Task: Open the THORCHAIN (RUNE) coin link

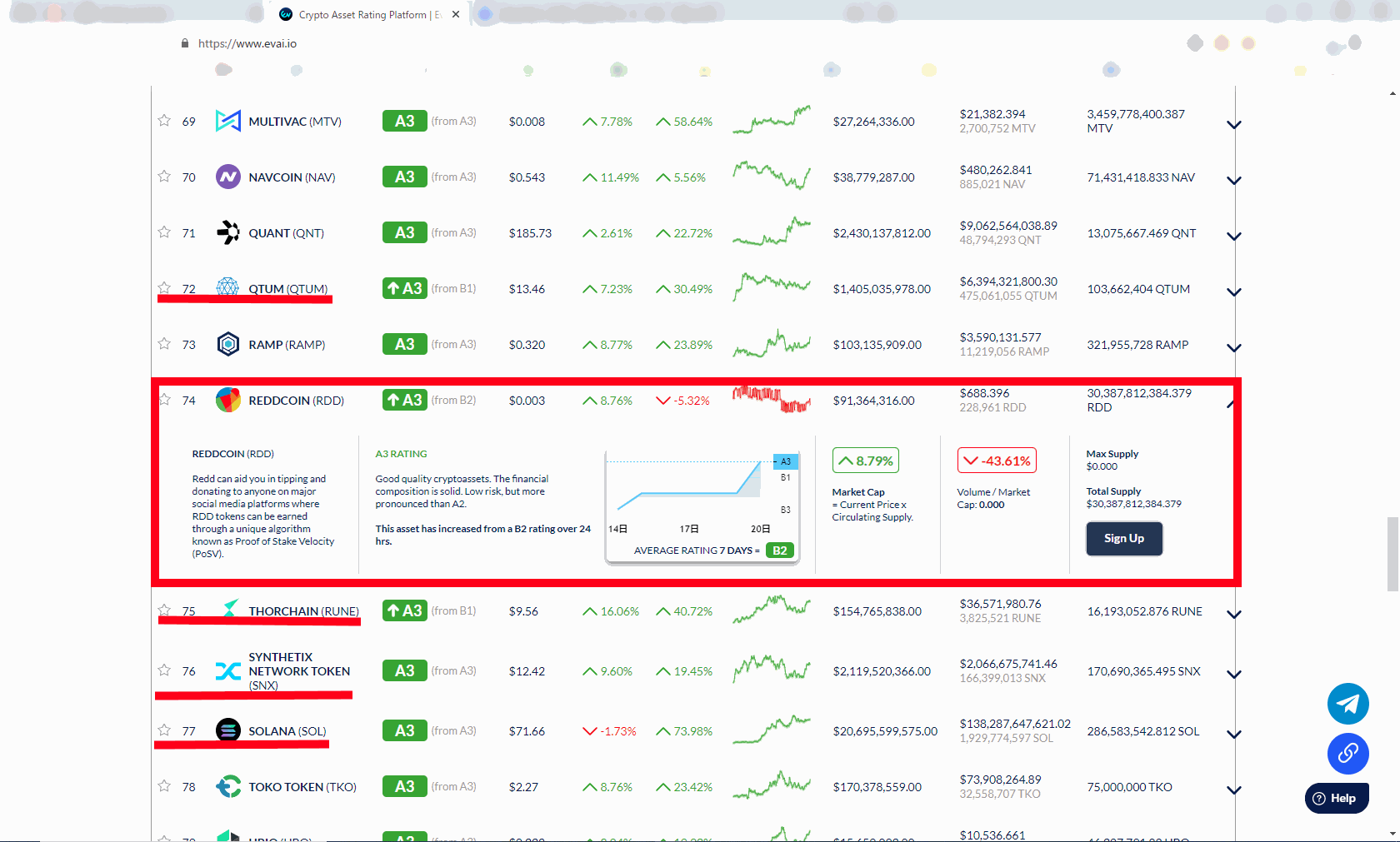Action: tap(304, 611)
